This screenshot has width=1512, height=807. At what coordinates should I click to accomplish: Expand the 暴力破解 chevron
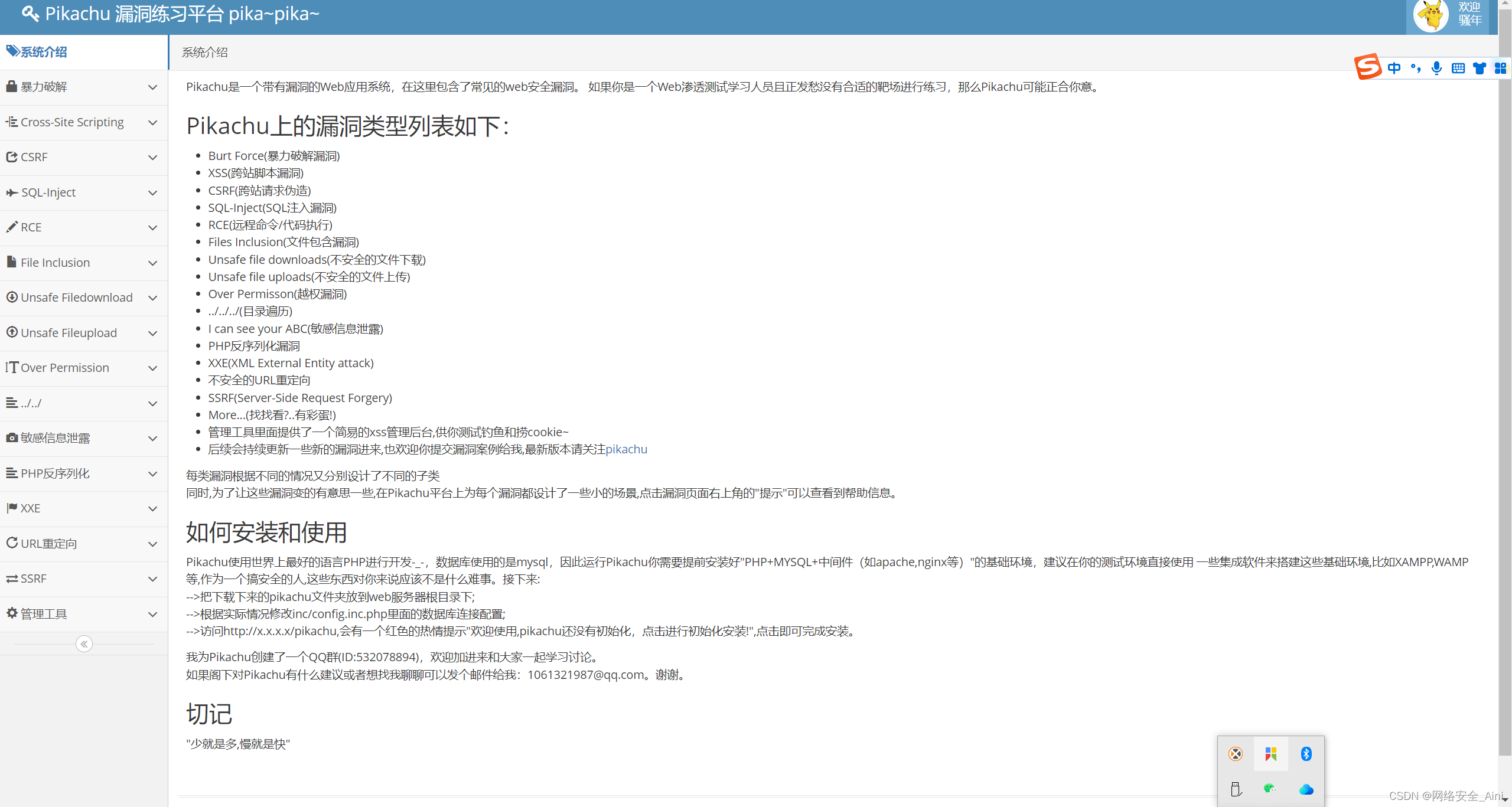[152, 87]
